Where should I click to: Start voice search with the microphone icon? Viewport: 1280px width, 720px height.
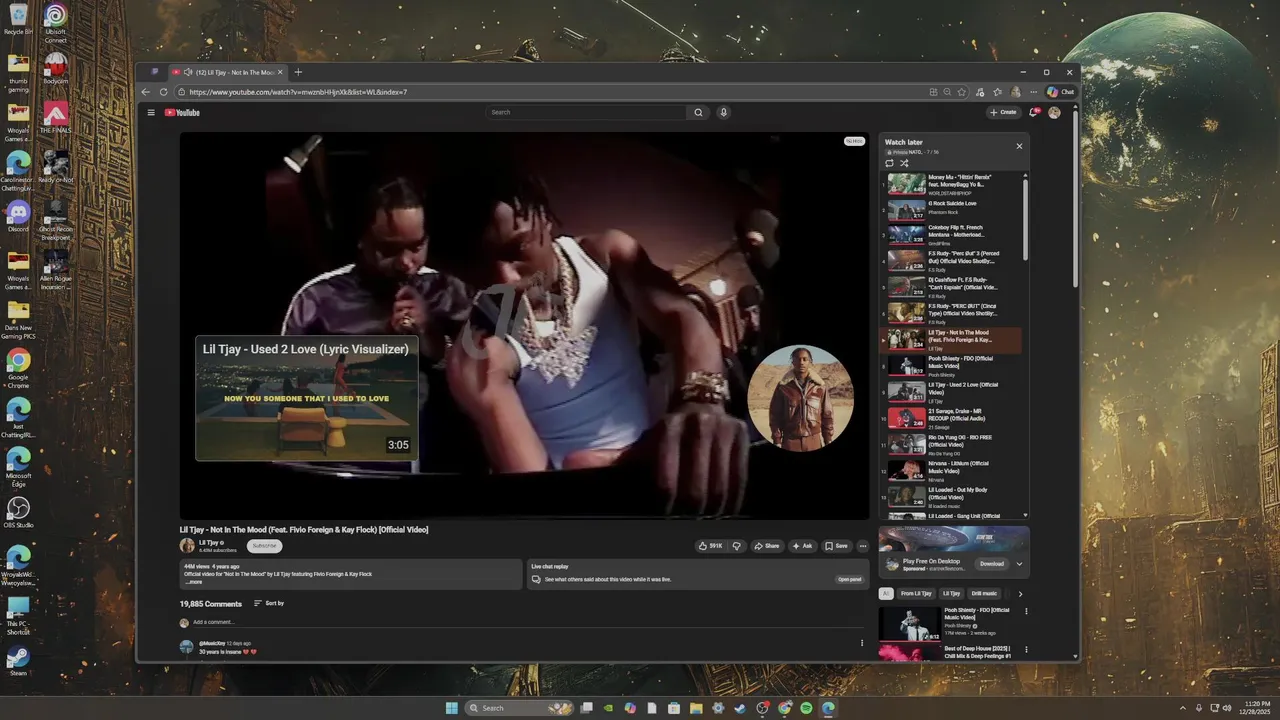pyautogui.click(x=723, y=112)
